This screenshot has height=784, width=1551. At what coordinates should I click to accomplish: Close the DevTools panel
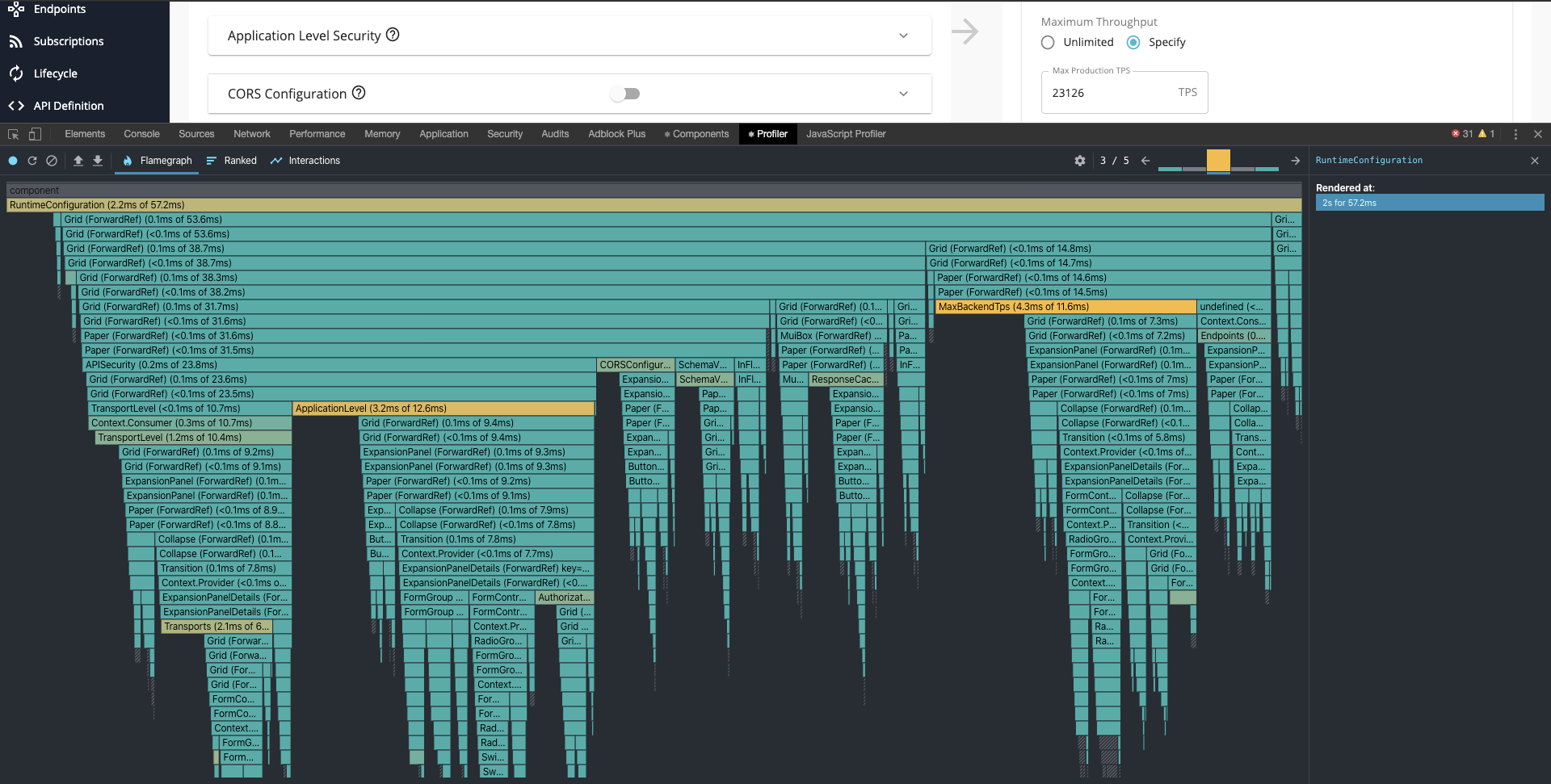[x=1538, y=134]
